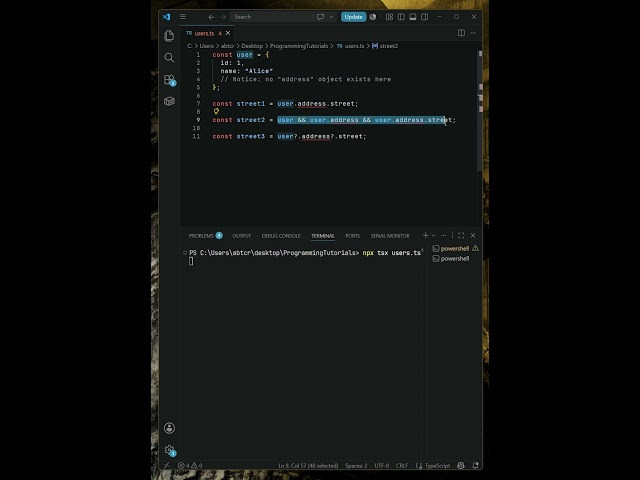Open the chat icon in title bar

[320, 17]
